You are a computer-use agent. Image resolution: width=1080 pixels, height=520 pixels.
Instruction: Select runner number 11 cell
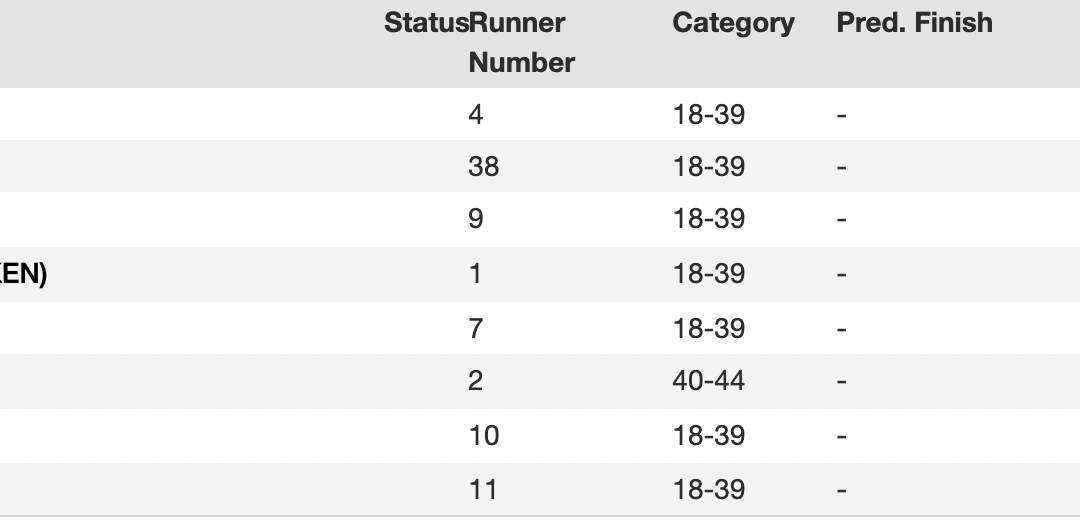point(482,490)
